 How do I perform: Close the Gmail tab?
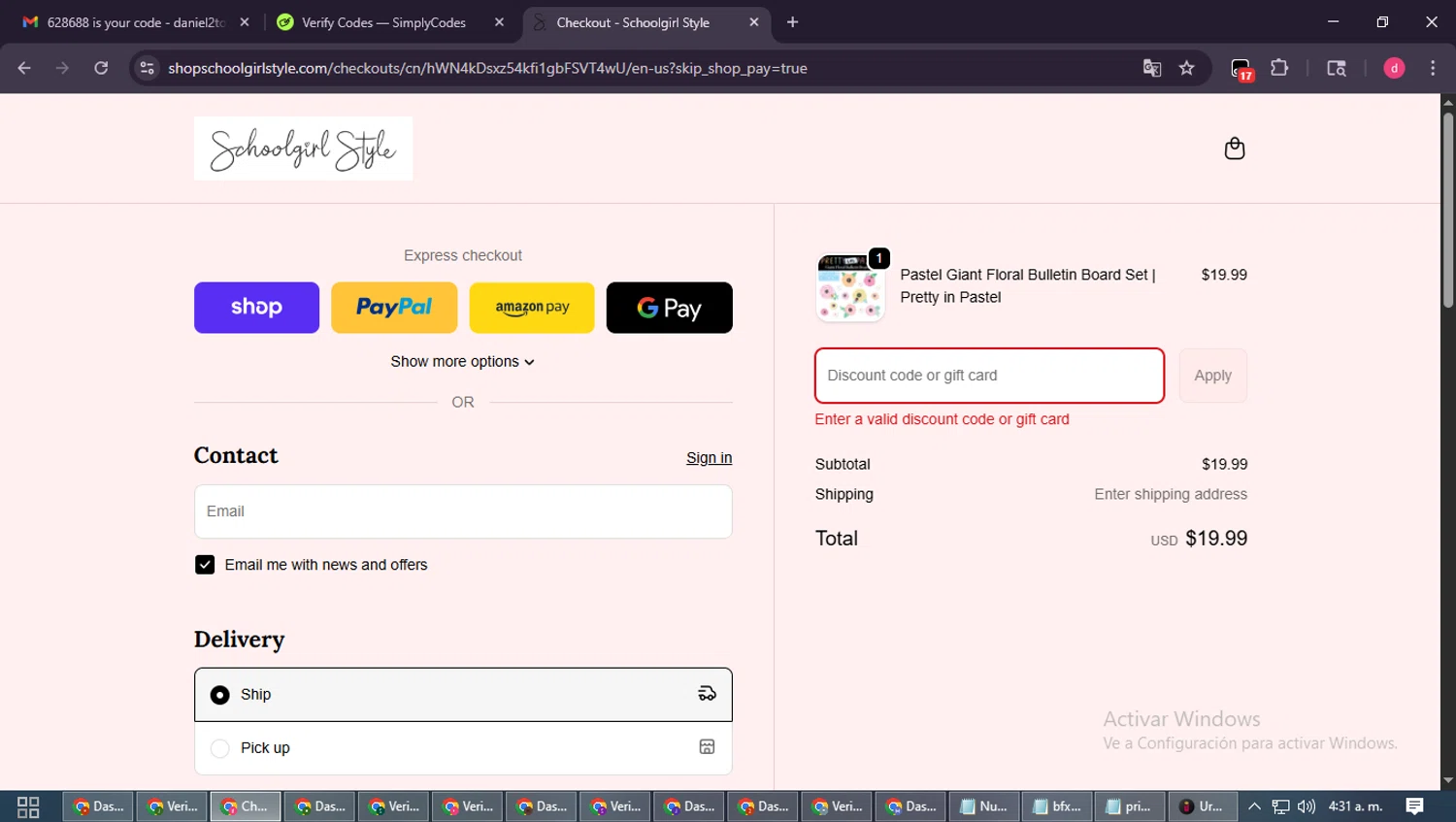pos(245,22)
